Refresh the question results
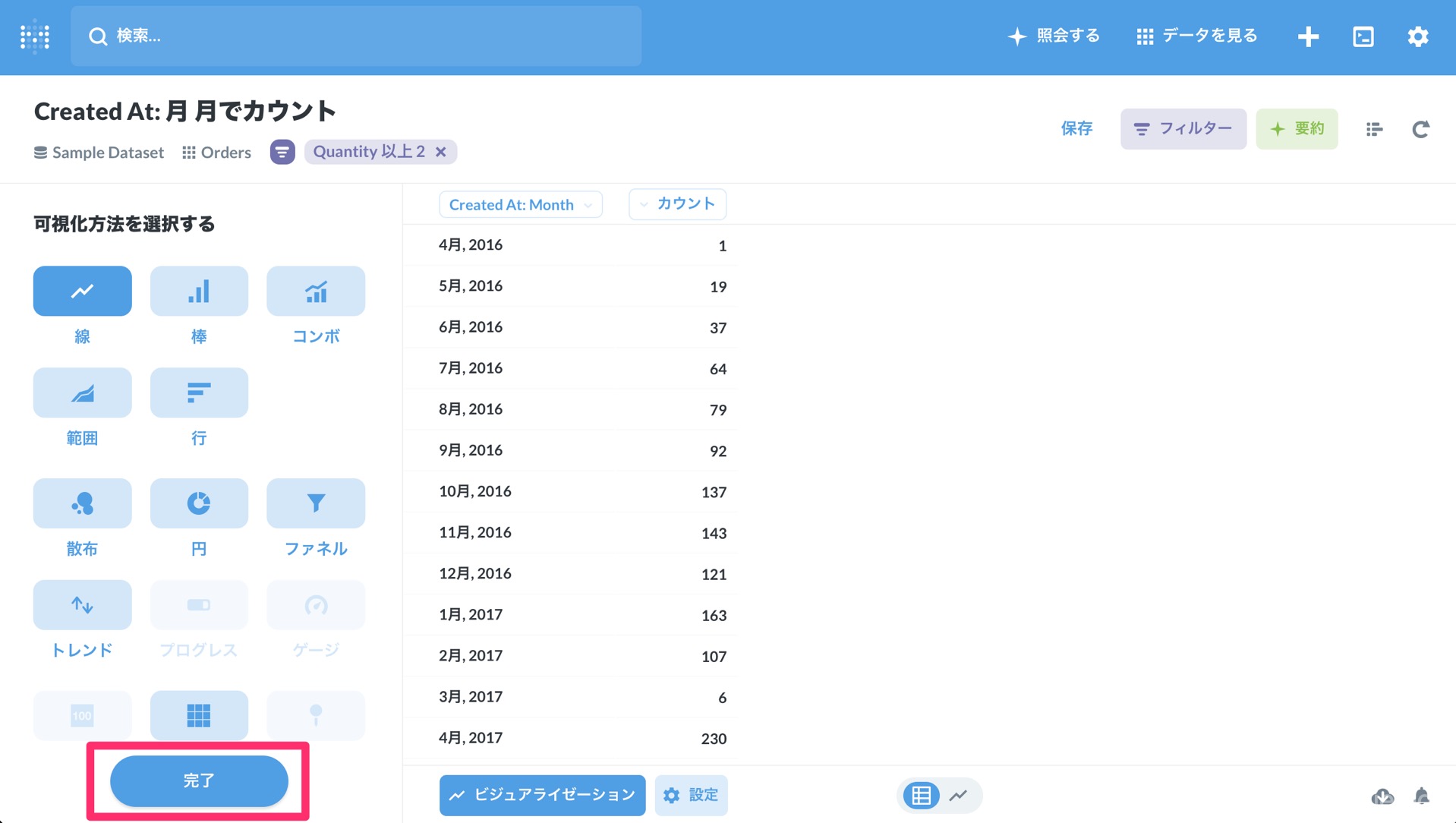This screenshot has height=823, width=1456. pyautogui.click(x=1421, y=129)
